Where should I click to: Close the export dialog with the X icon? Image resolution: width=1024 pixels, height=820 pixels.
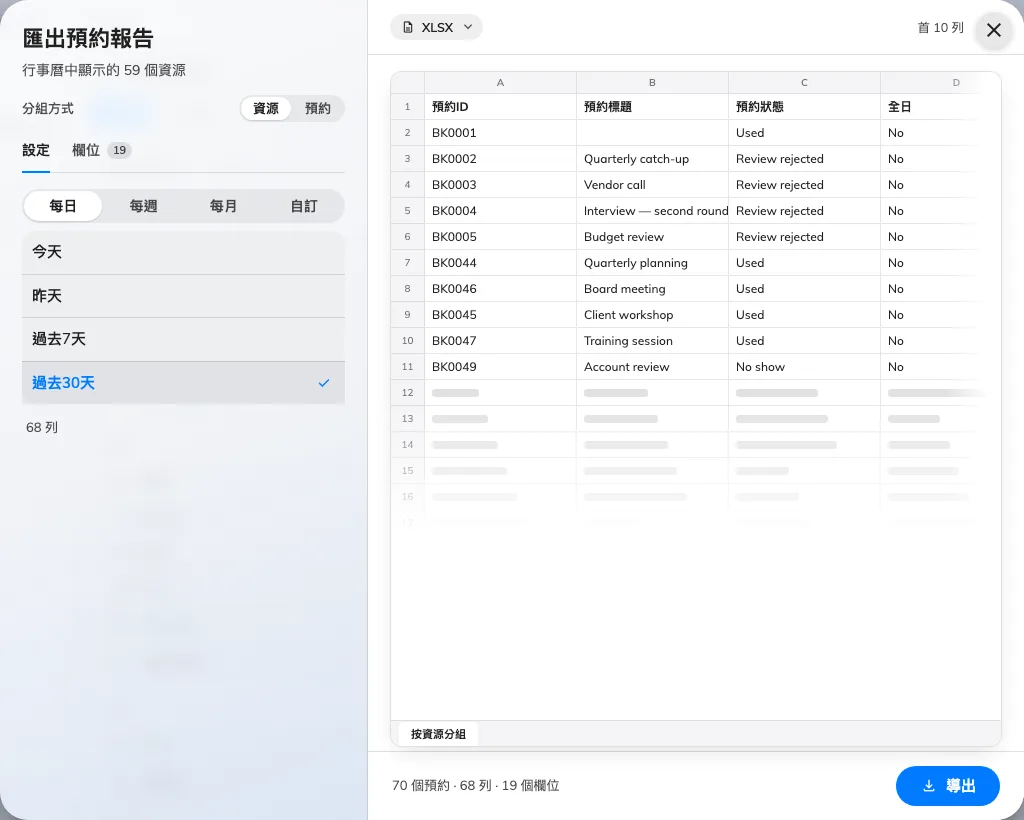993,30
